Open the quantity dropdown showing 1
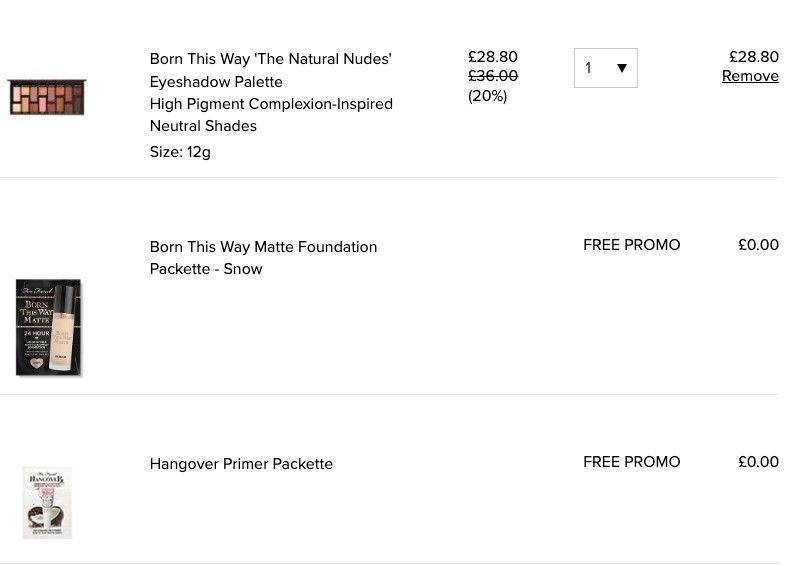The width and height of the screenshot is (806, 565). pos(606,68)
